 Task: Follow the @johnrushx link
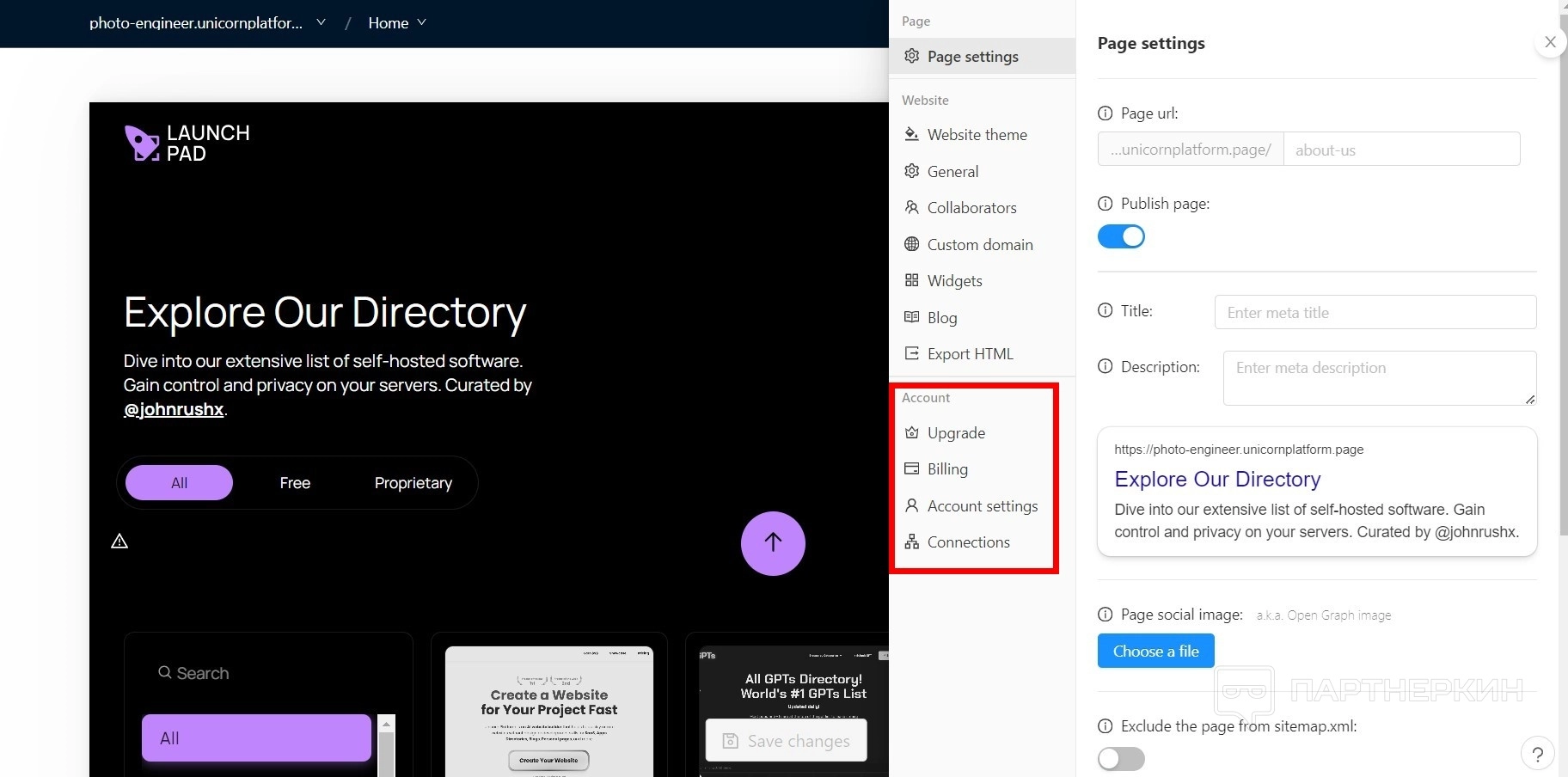pos(174,409)
